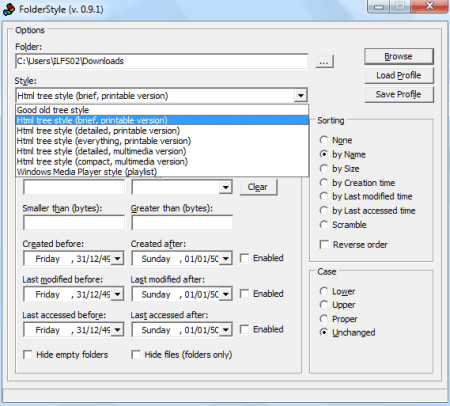450x406 pixels.
Task: Select Html tree style (detailed, multimedia version)
Action: (162, 151)
